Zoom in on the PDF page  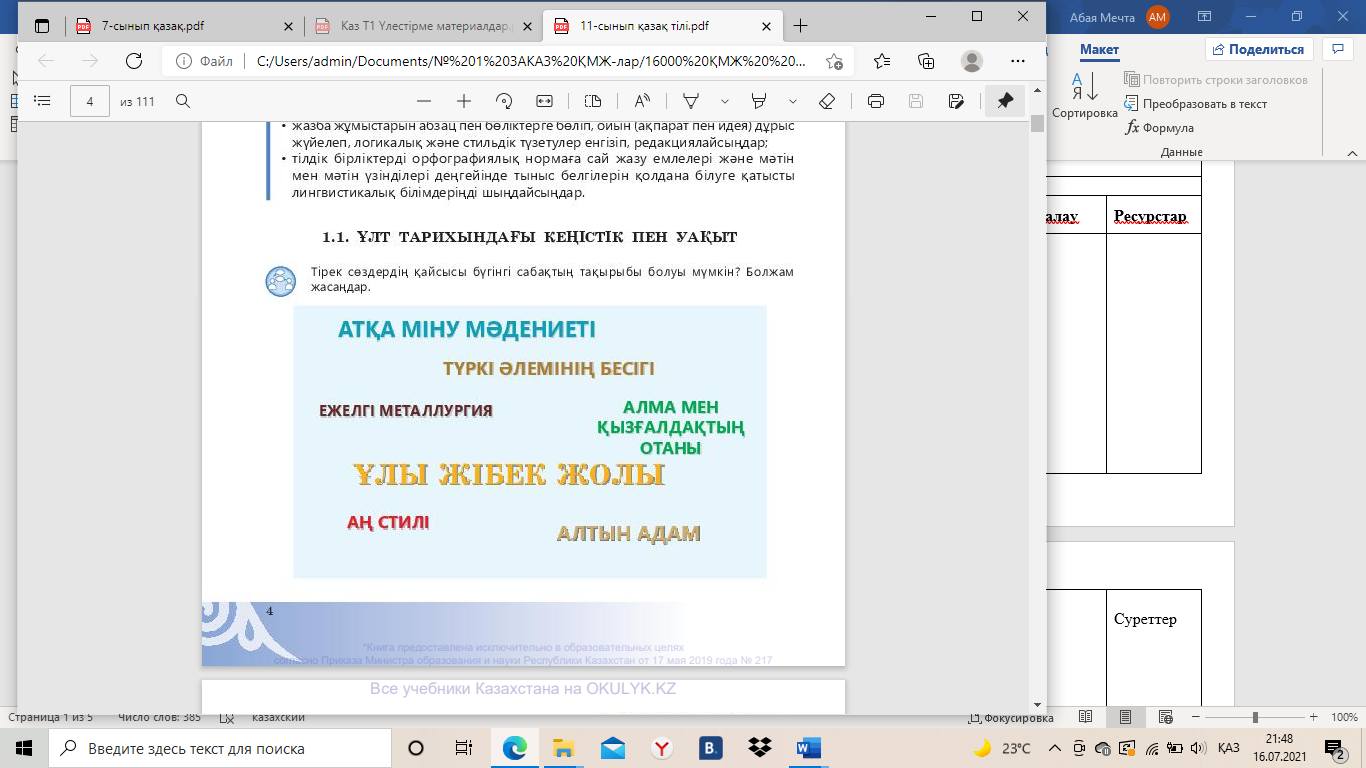(464, 101)
